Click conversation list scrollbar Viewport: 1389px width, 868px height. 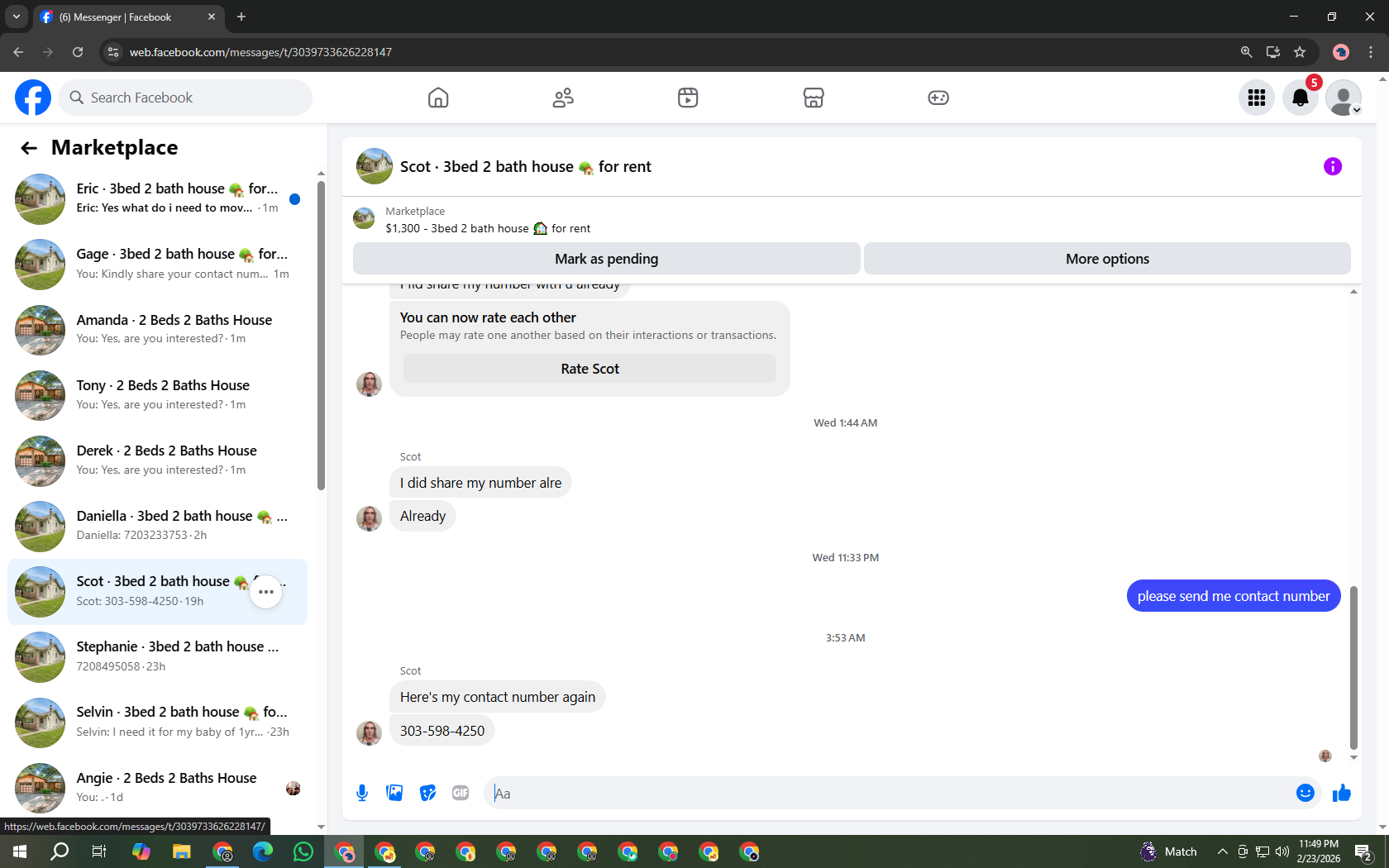tap(321, 335)
